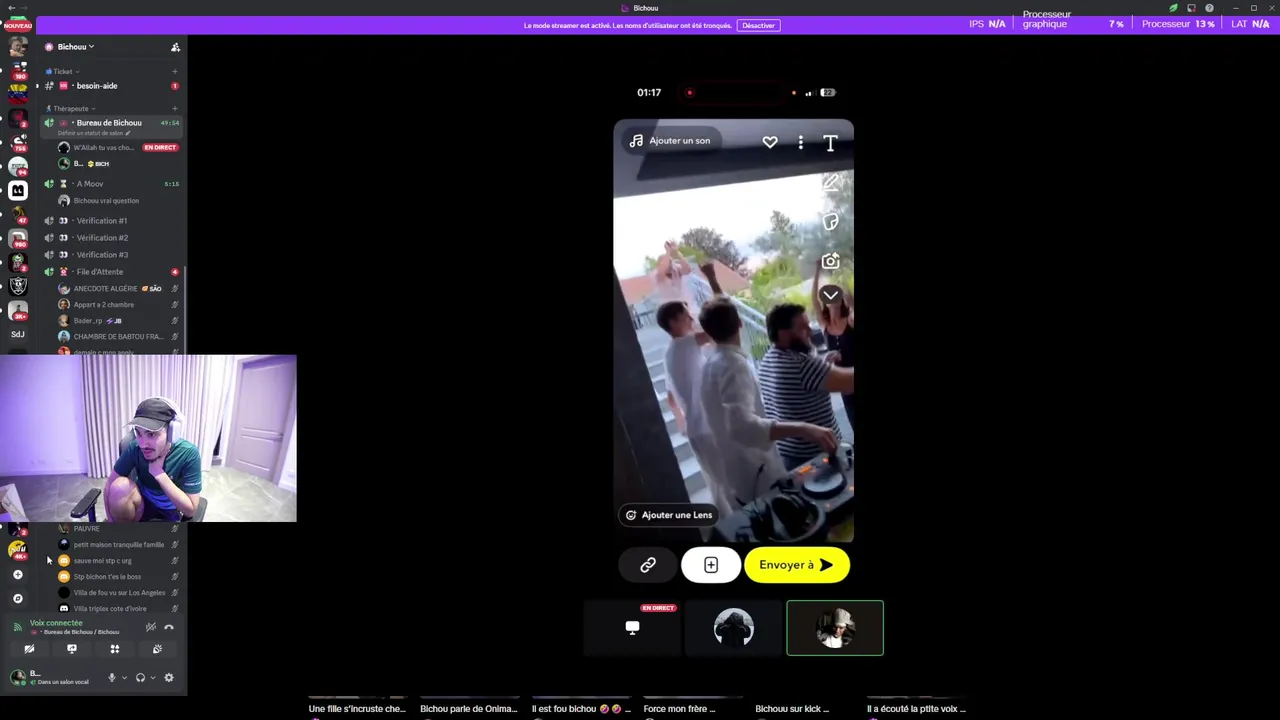This screenshot has width=1280, height=720.
Task: Open the activities launcher icon
Action: tap(115, 649)
